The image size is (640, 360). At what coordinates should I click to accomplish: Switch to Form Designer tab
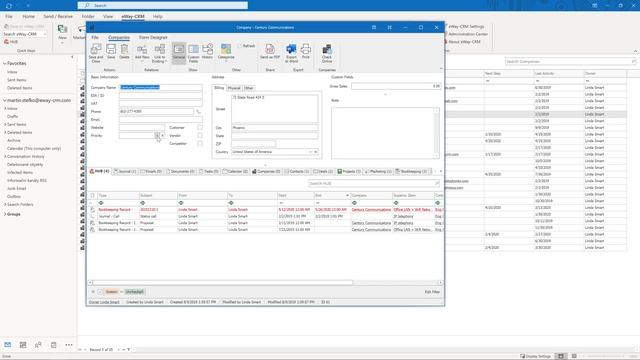coord(153,38)
